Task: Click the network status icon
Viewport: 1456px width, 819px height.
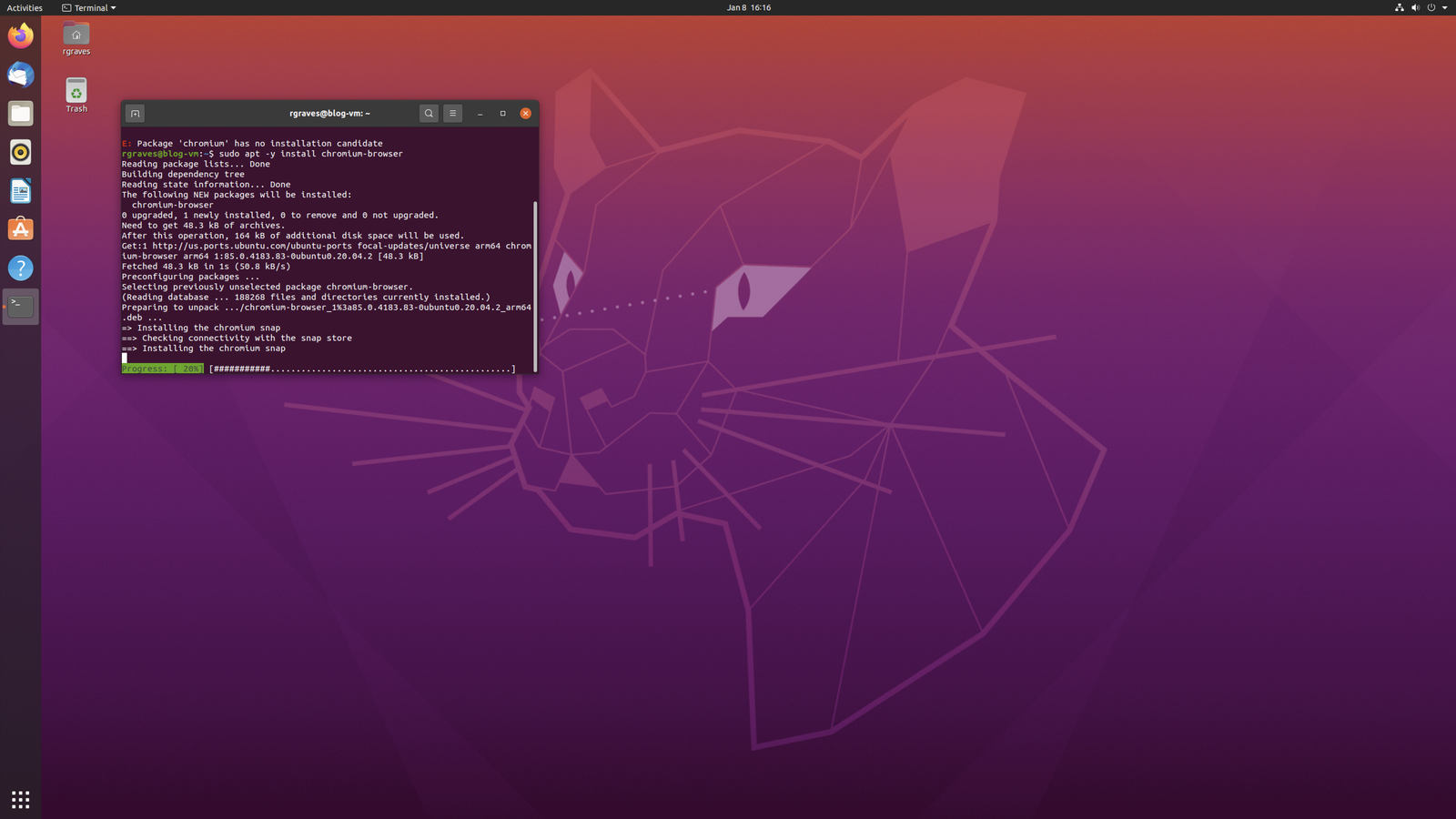Action: [x=1399, y=7]
